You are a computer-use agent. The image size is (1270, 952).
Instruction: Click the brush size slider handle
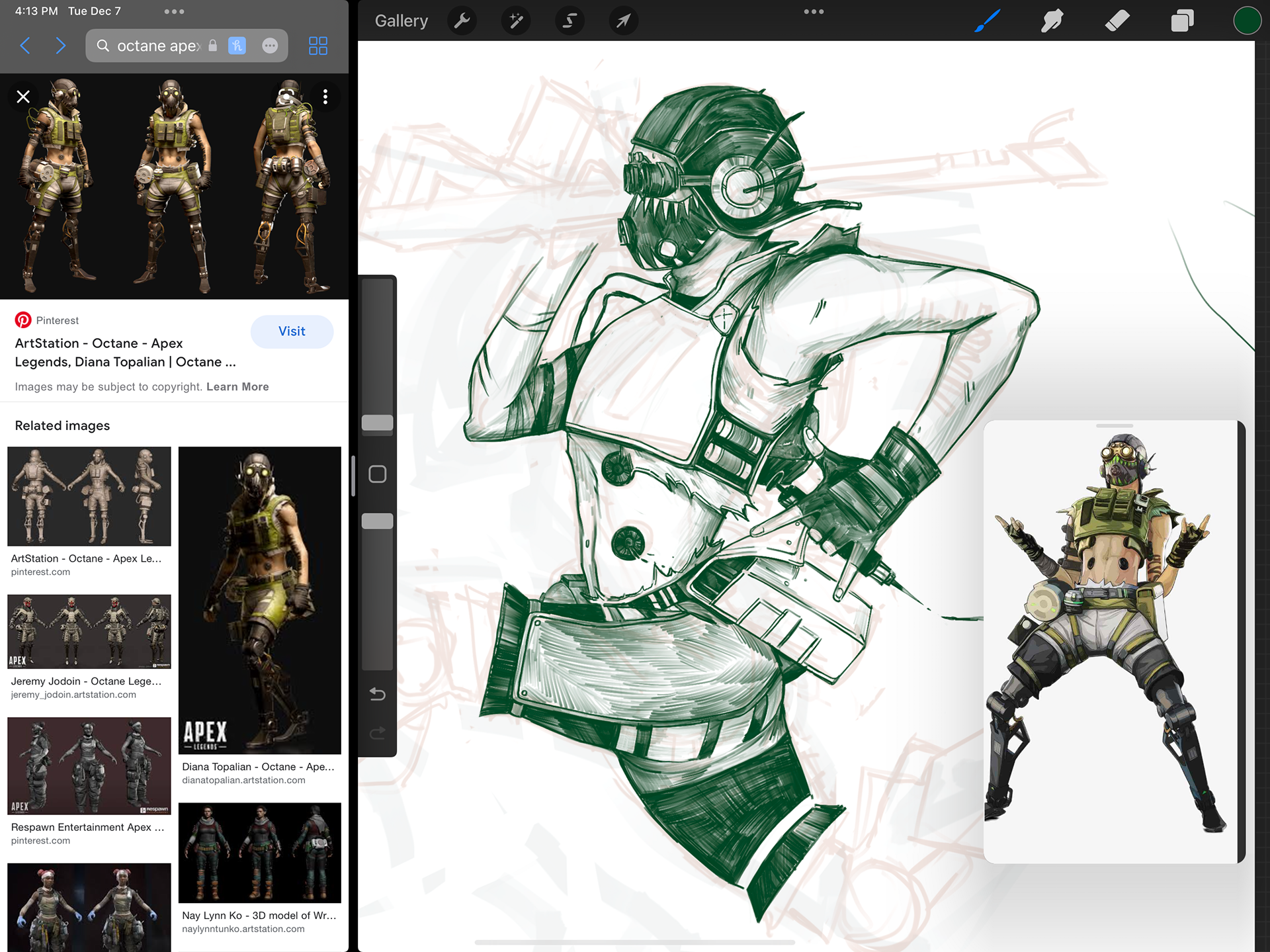378,423
